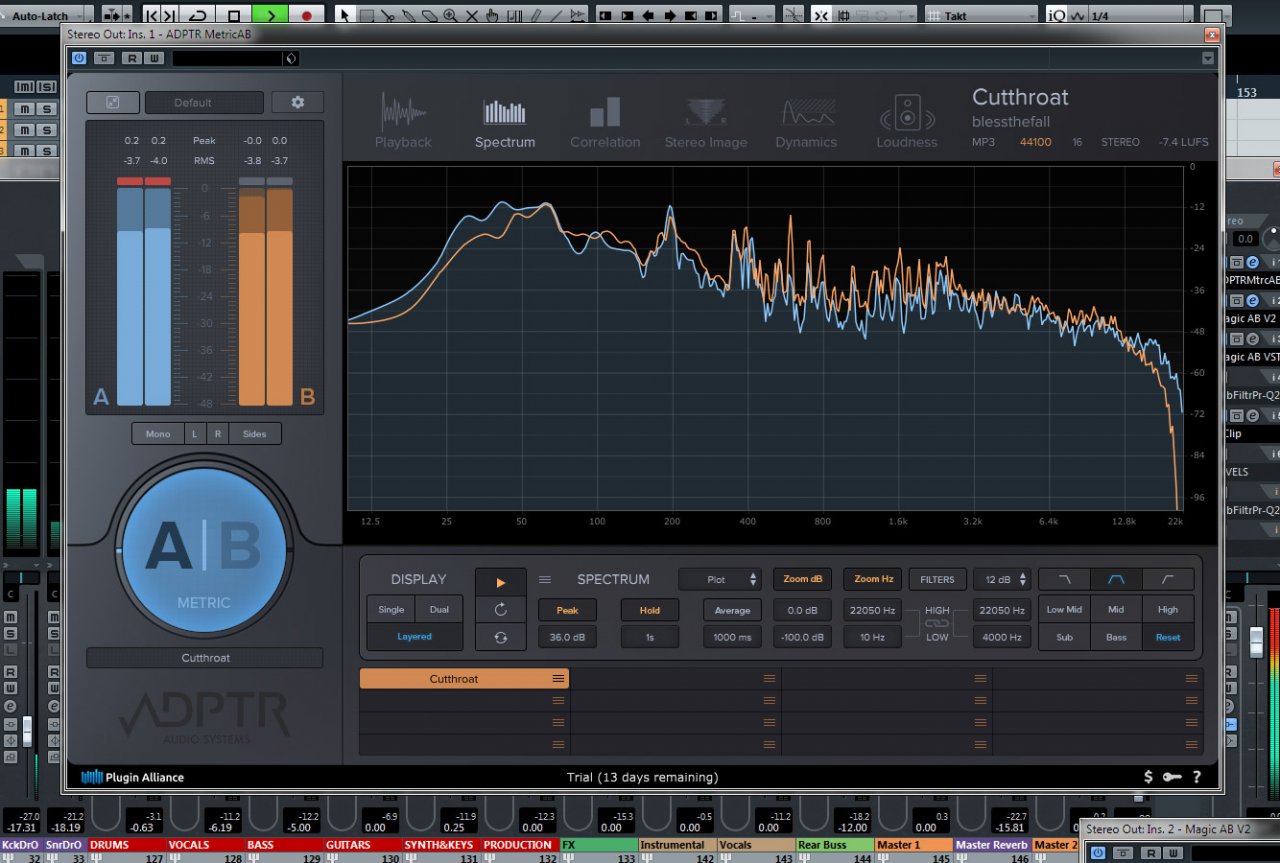This screenshot has height=863, width=1280.
Task: Open the Correlation meter view
Action: 605,122
